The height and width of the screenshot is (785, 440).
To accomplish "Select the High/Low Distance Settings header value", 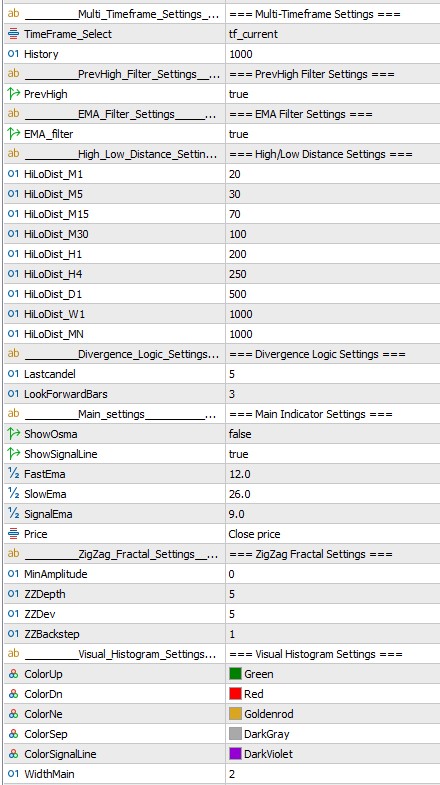I will (x=320, y=154).
